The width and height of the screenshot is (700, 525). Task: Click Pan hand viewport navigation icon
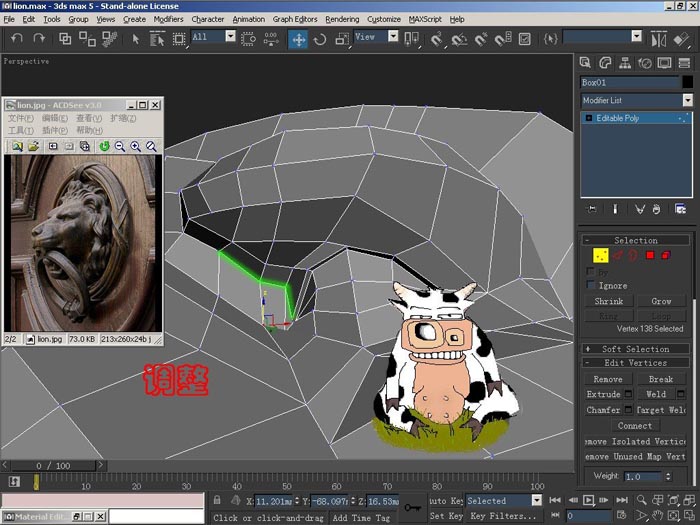[x=658, y=516]
